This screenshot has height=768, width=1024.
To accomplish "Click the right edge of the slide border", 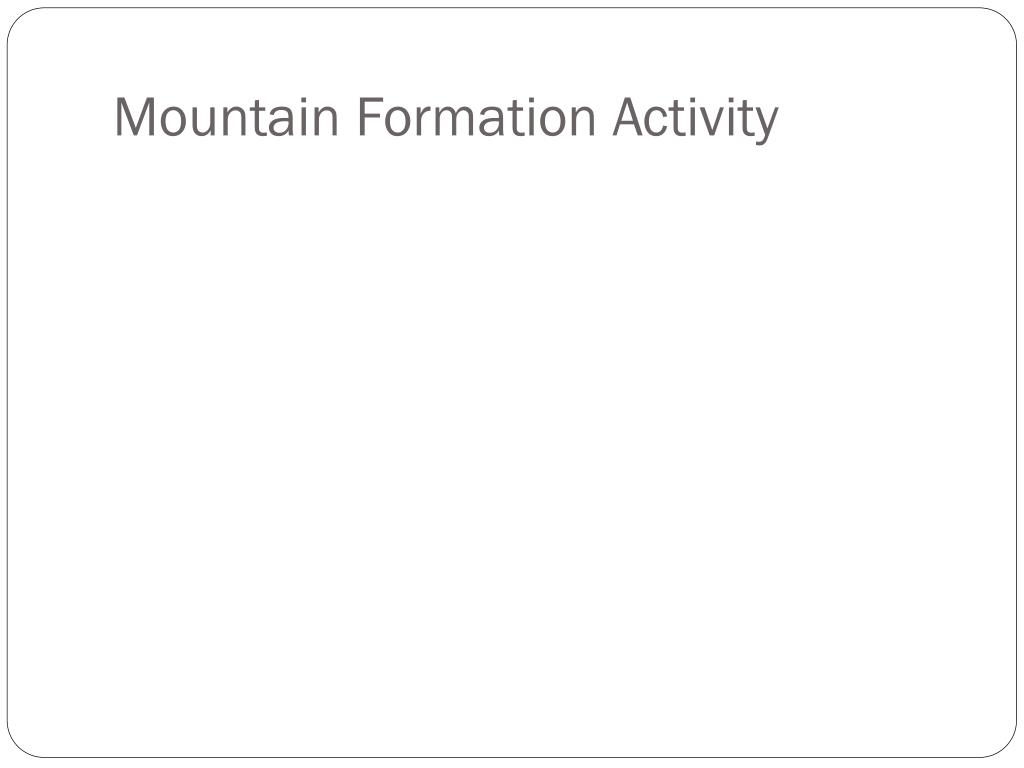I will [x=1016, y=384].
